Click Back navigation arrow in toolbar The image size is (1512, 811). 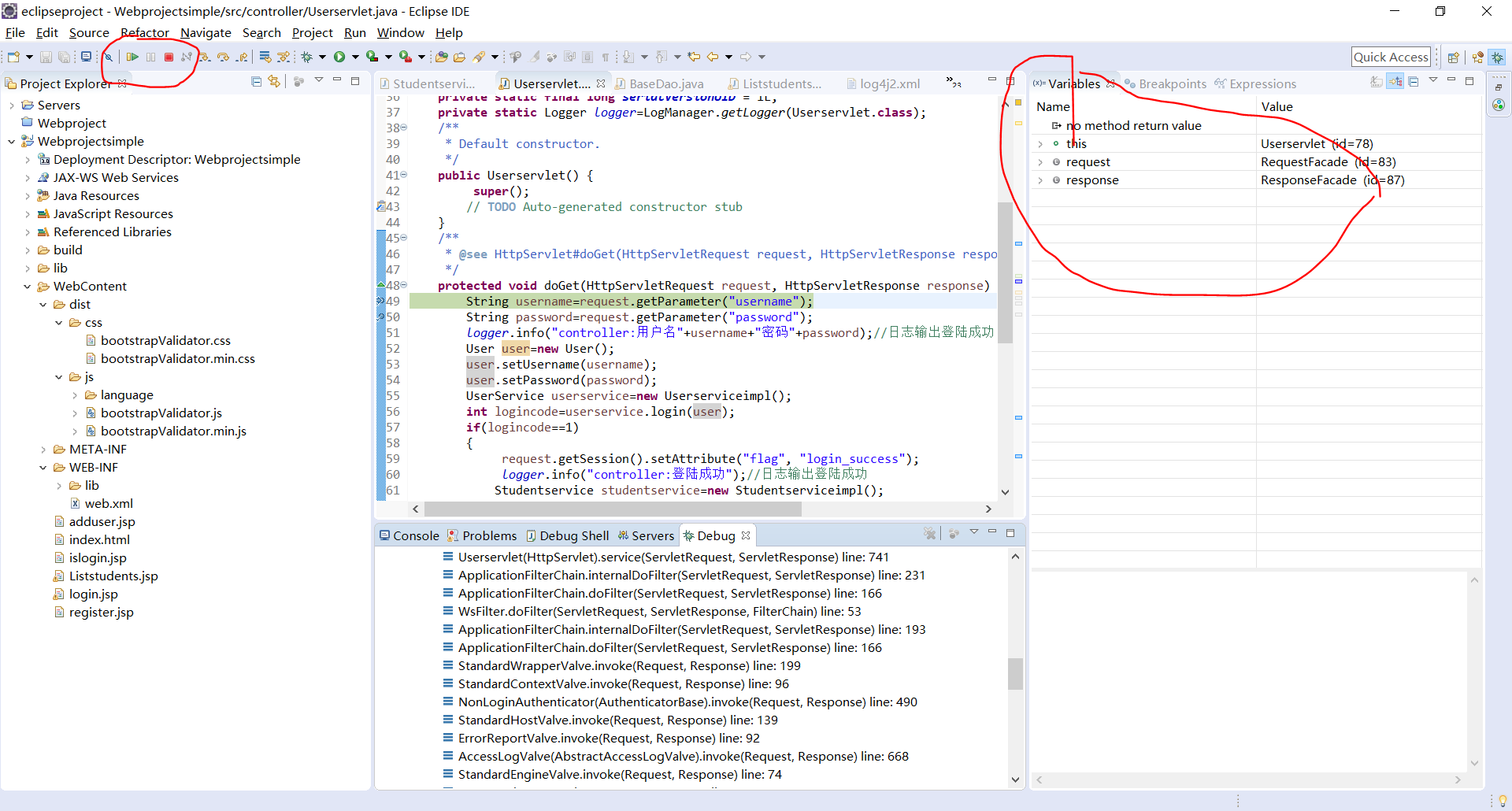tap(713, 57)
